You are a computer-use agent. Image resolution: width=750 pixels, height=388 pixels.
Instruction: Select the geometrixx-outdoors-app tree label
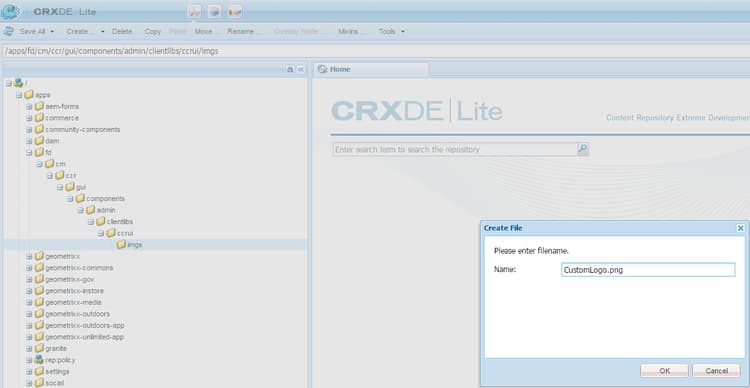(x=85, y=325)
